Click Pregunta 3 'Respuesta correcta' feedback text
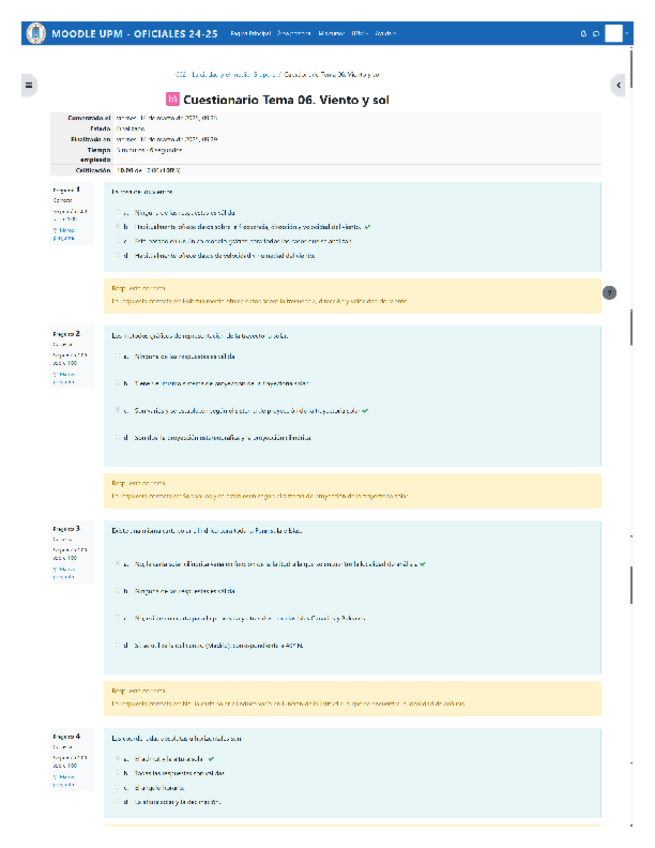The width and height of the screenshot is (655, 848). [138, 691]
